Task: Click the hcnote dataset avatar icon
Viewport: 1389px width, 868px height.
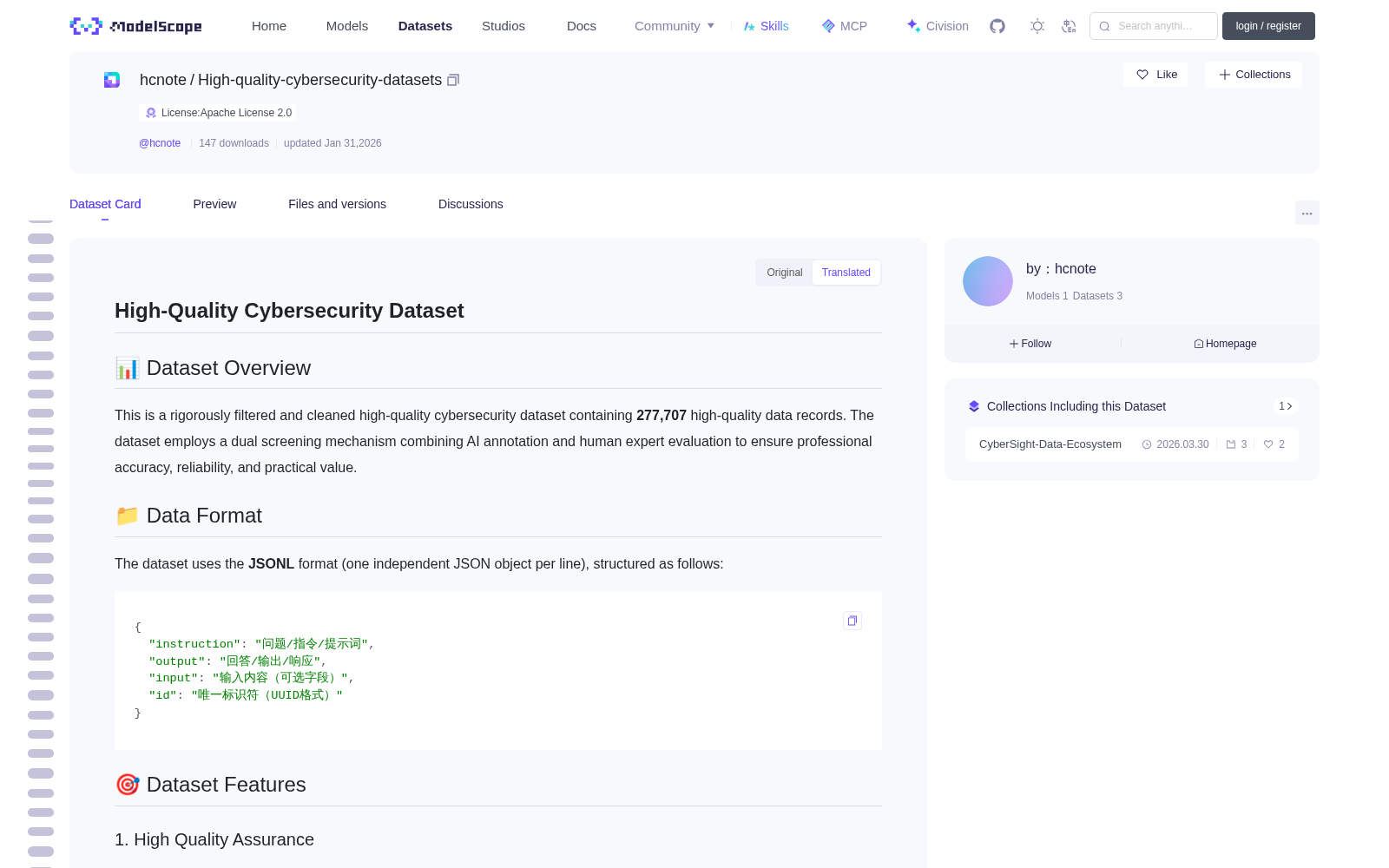Action: tap(112, 80)
